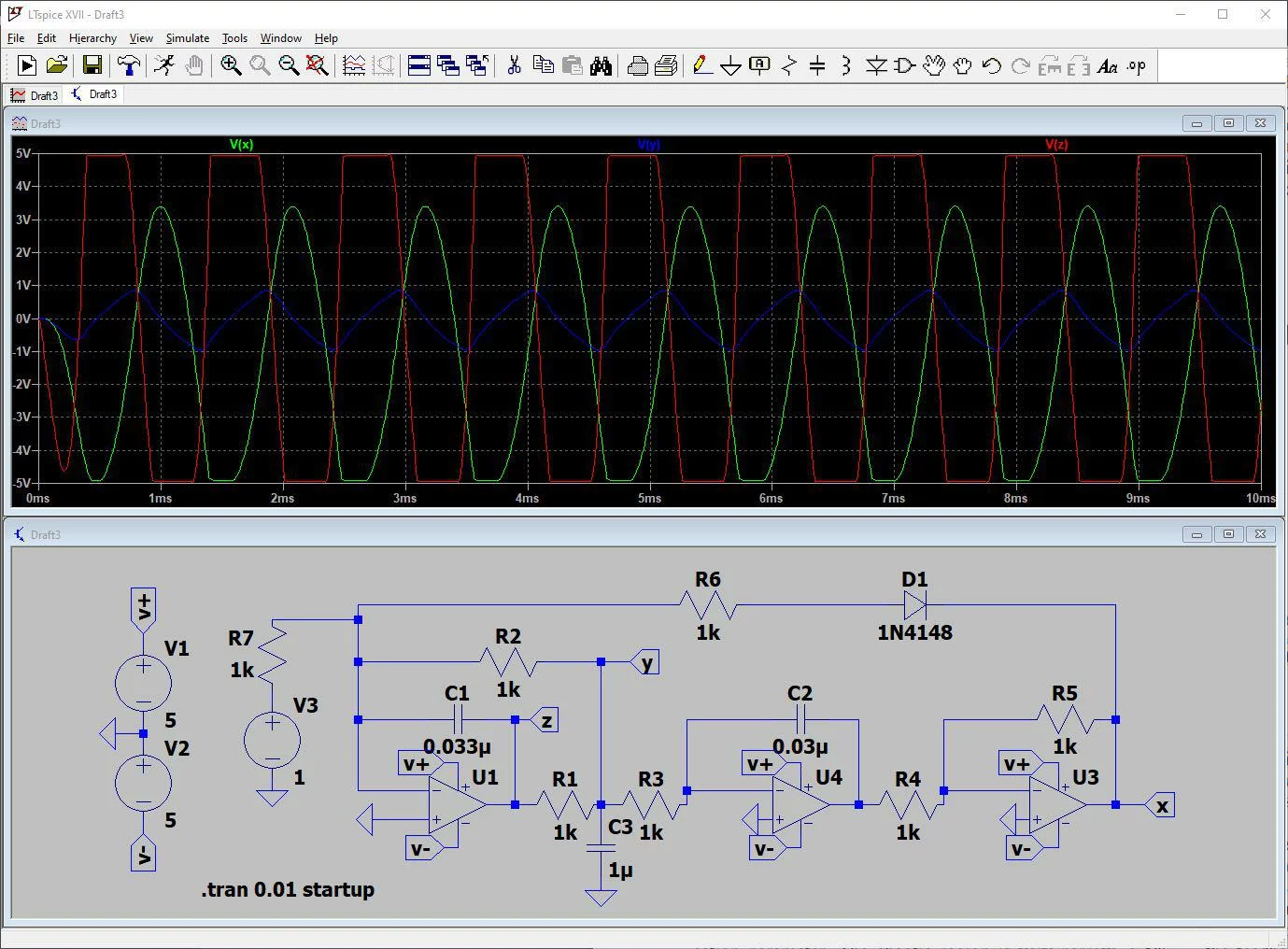Open the Simulate menu
This screenshot has width=1288, height=949.
[188, 38]
